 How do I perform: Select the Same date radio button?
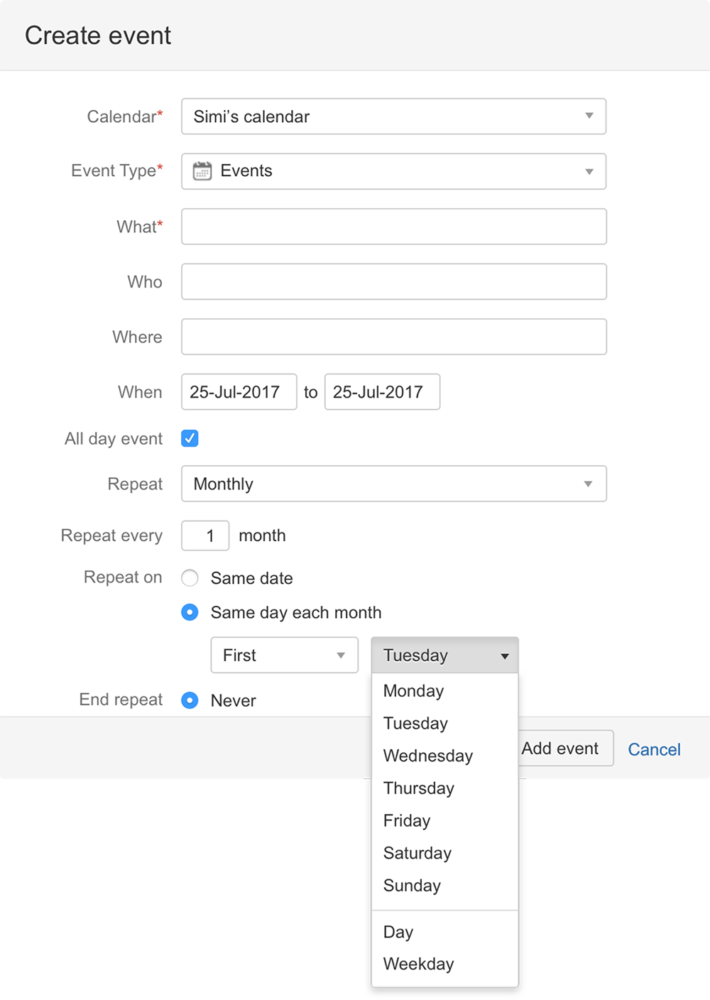pyautogui.click(x=189, y=578)
